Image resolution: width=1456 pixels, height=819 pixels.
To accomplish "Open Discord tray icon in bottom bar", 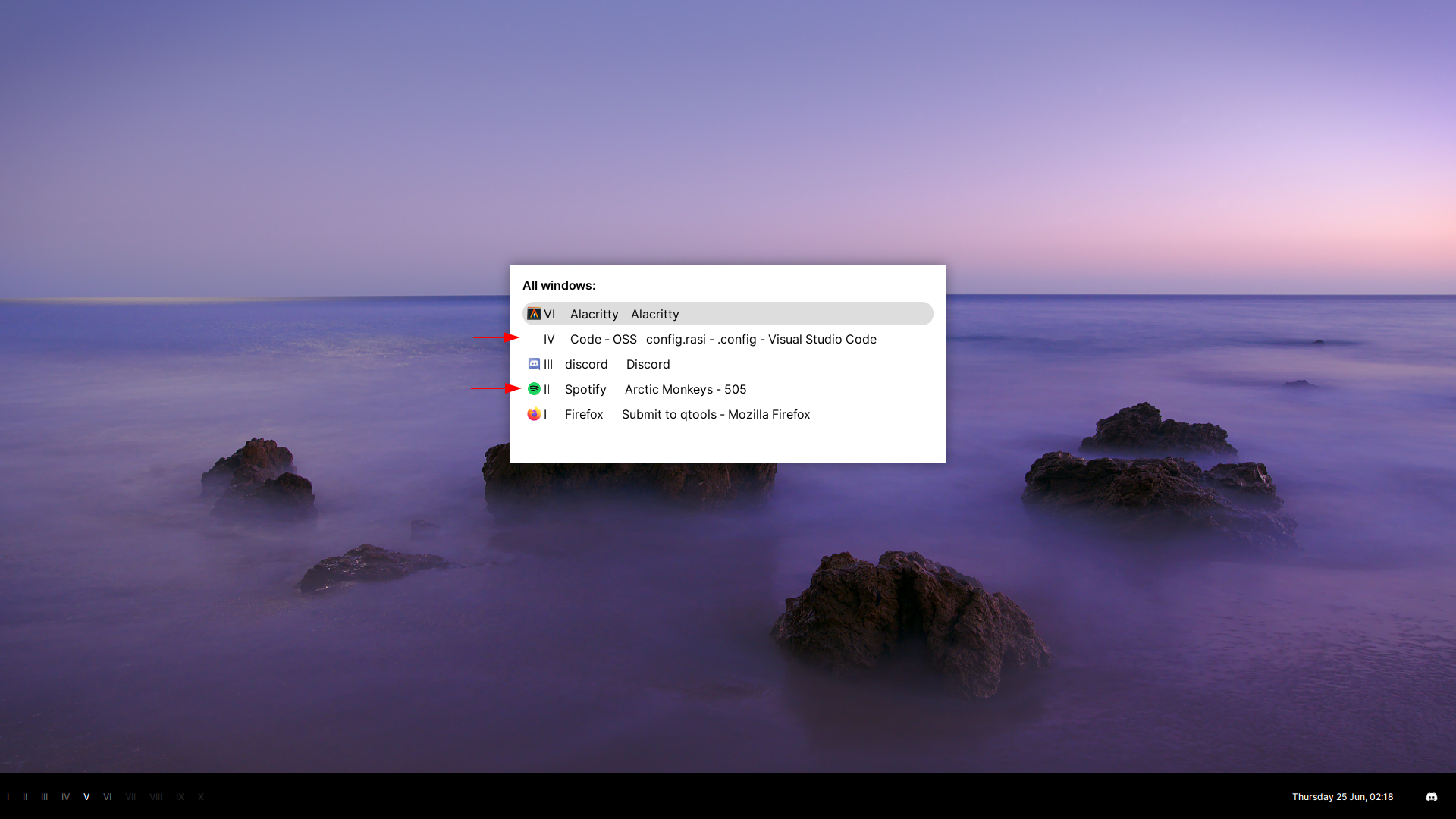I will pos(1431,797).
